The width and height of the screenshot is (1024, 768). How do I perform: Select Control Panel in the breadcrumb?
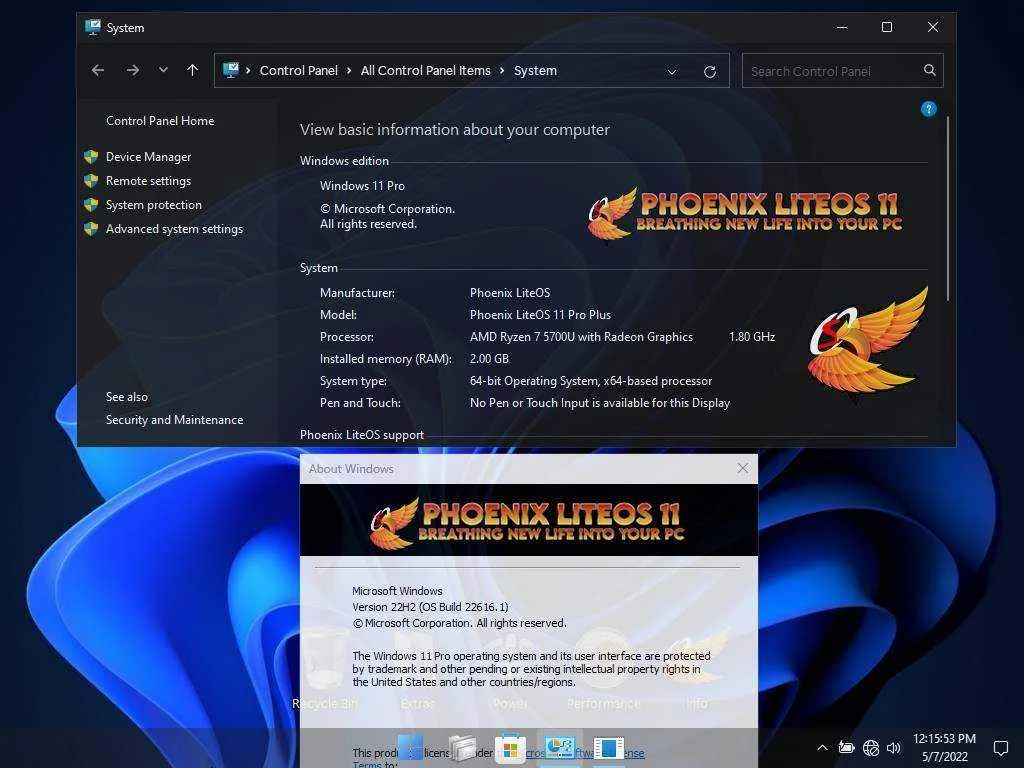(x=298, y=71)
